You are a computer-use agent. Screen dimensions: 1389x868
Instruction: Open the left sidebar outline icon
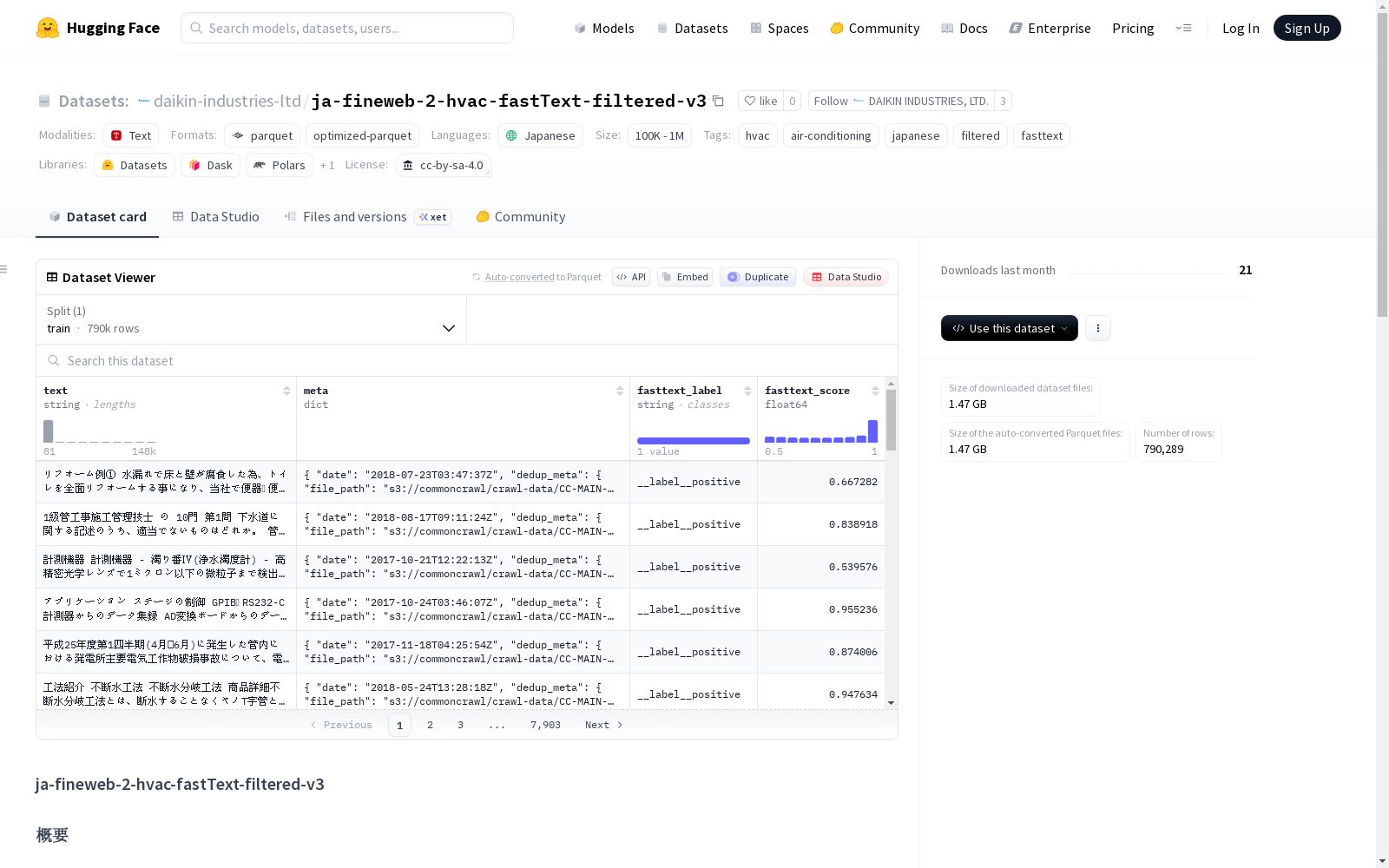3,269
